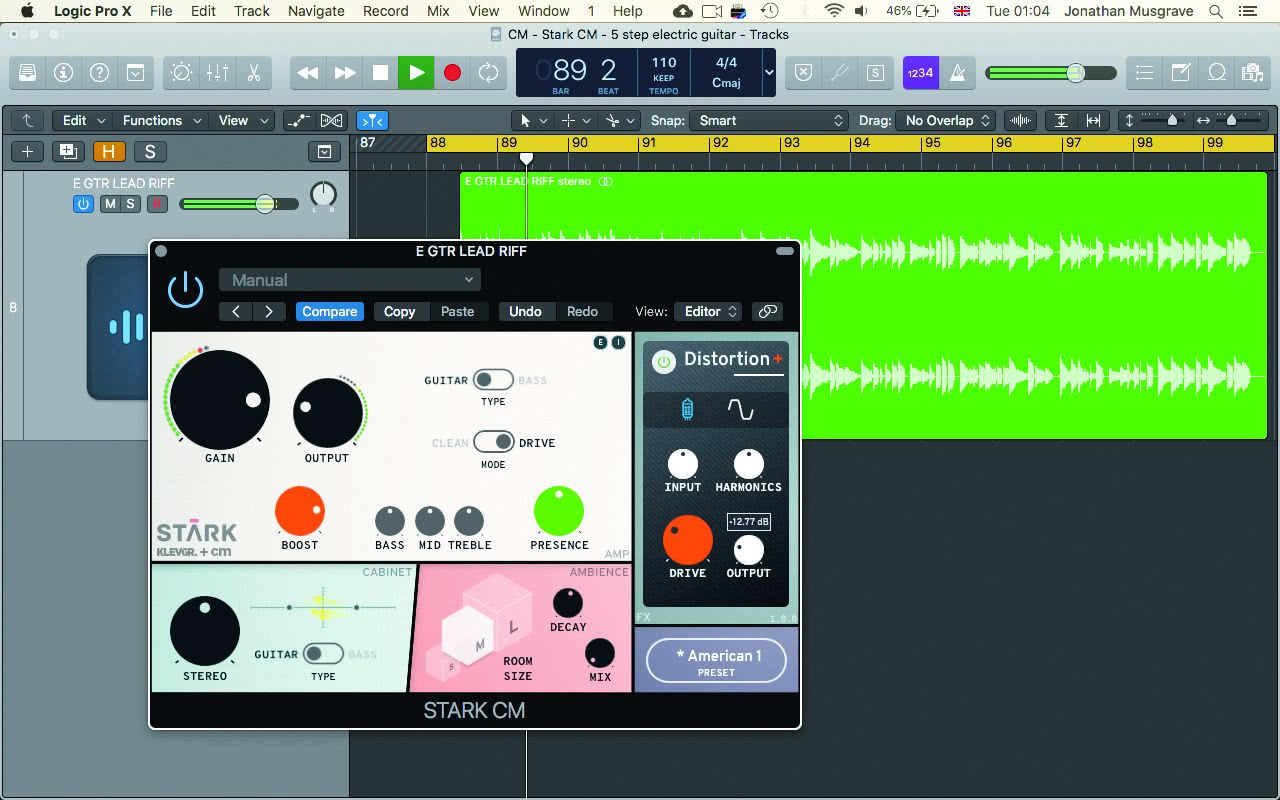Image resolution: width=1280 pixels, height=800 pixels.
Task: Open the plugin View Editor dropdown
Action: 709,312
